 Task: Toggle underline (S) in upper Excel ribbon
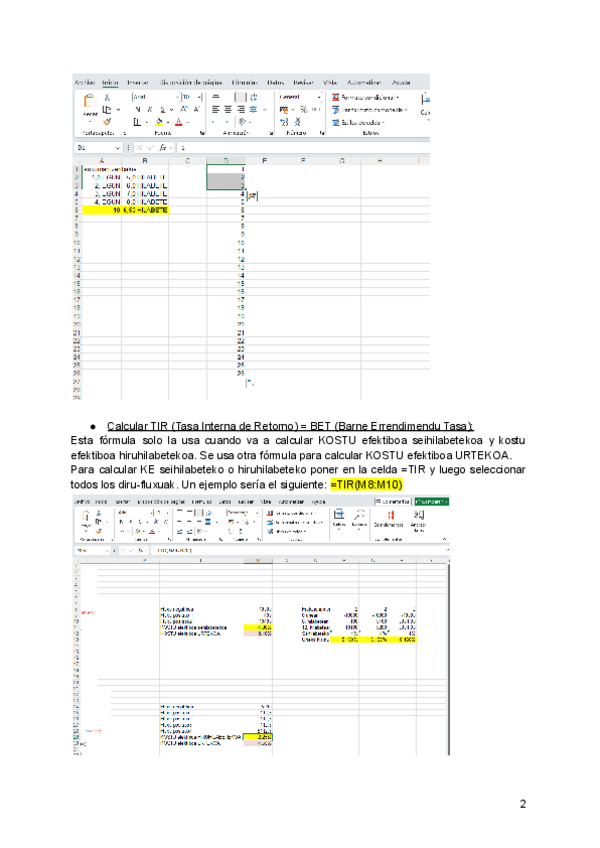[x=162, y=110]
